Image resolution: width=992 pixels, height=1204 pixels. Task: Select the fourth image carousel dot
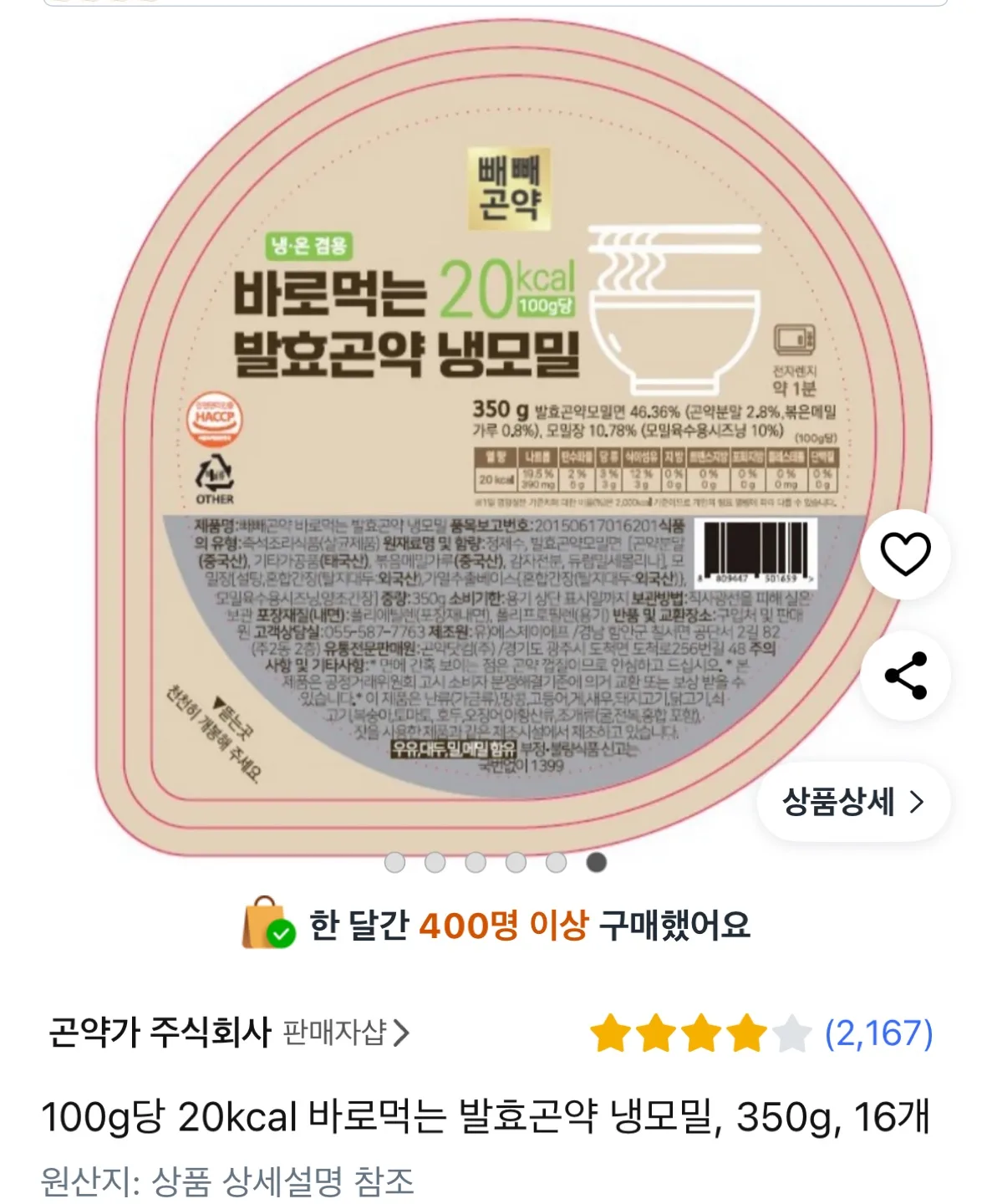click(x=516, y=862)
